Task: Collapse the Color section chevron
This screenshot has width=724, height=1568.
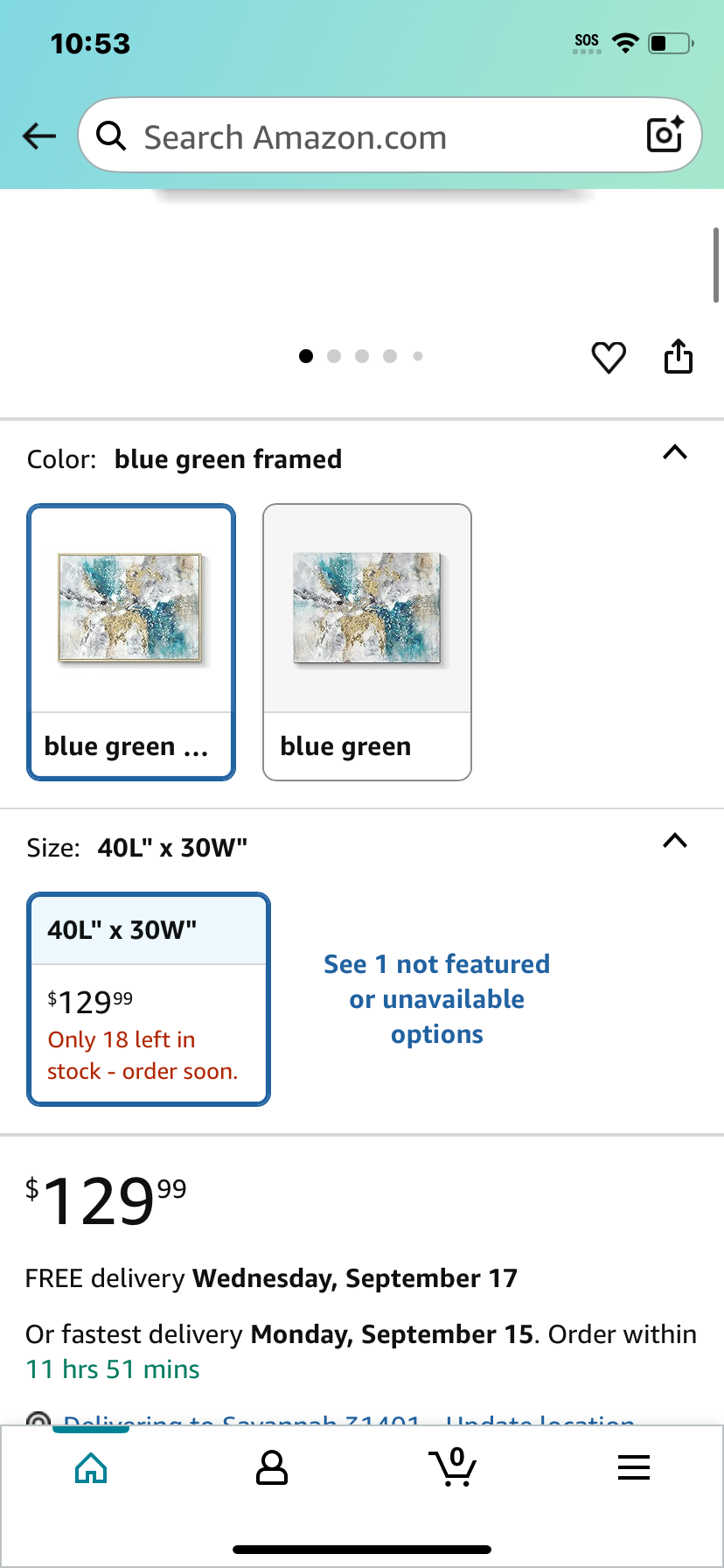Action: point(675,452)
